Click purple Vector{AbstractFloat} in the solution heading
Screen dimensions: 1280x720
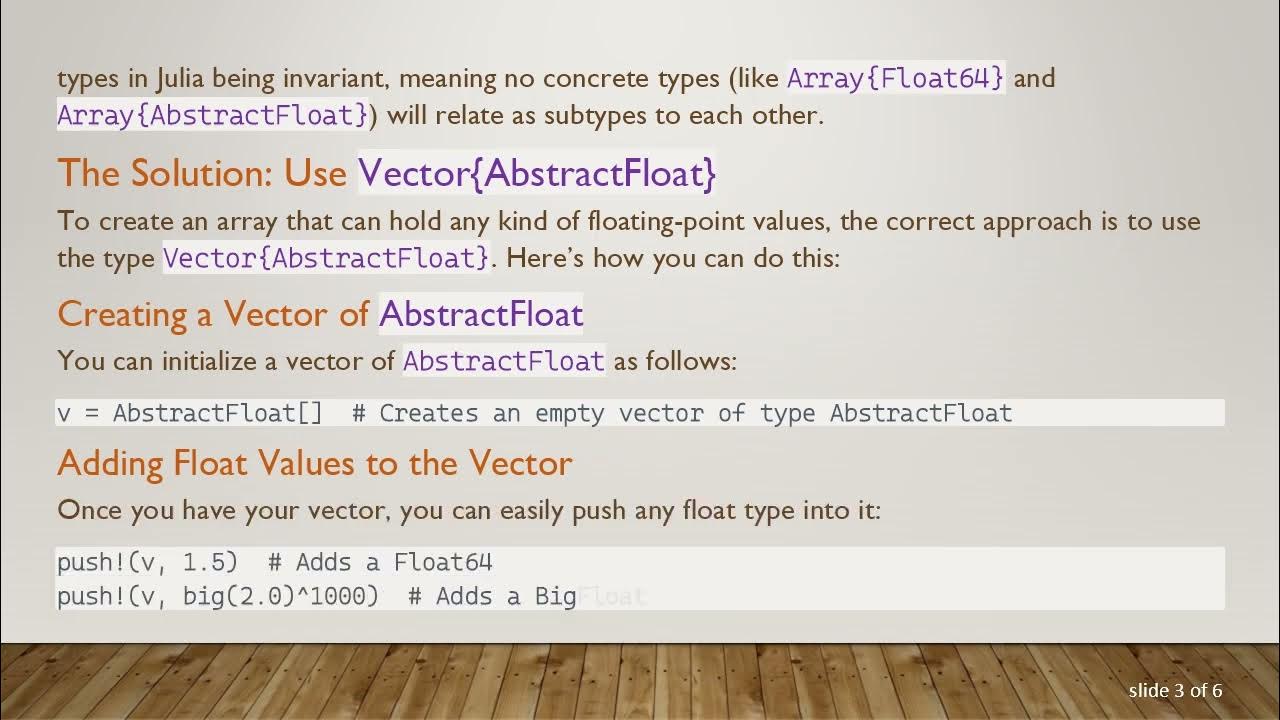point(538,174)
